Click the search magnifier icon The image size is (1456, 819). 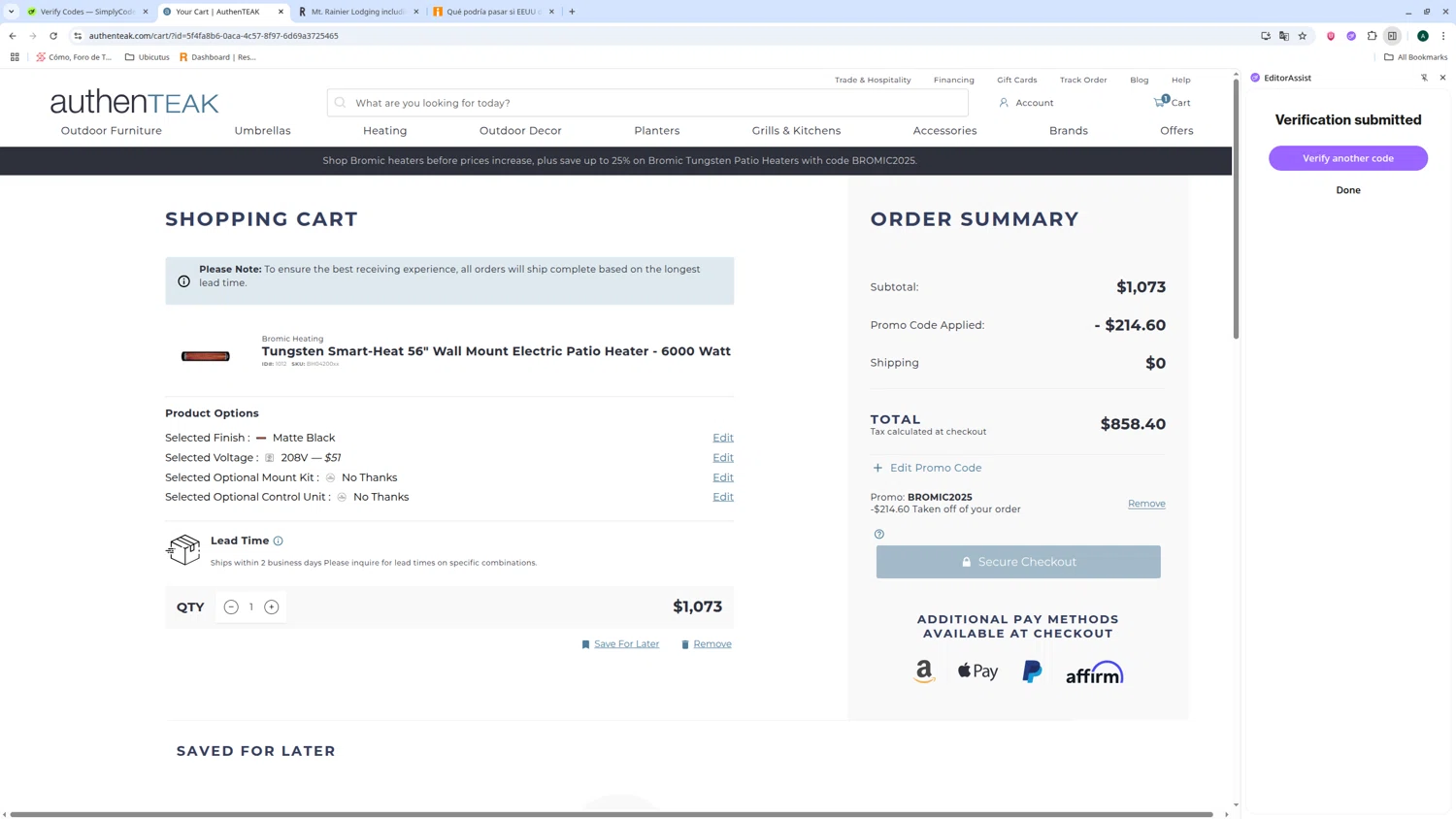(340, 103)
